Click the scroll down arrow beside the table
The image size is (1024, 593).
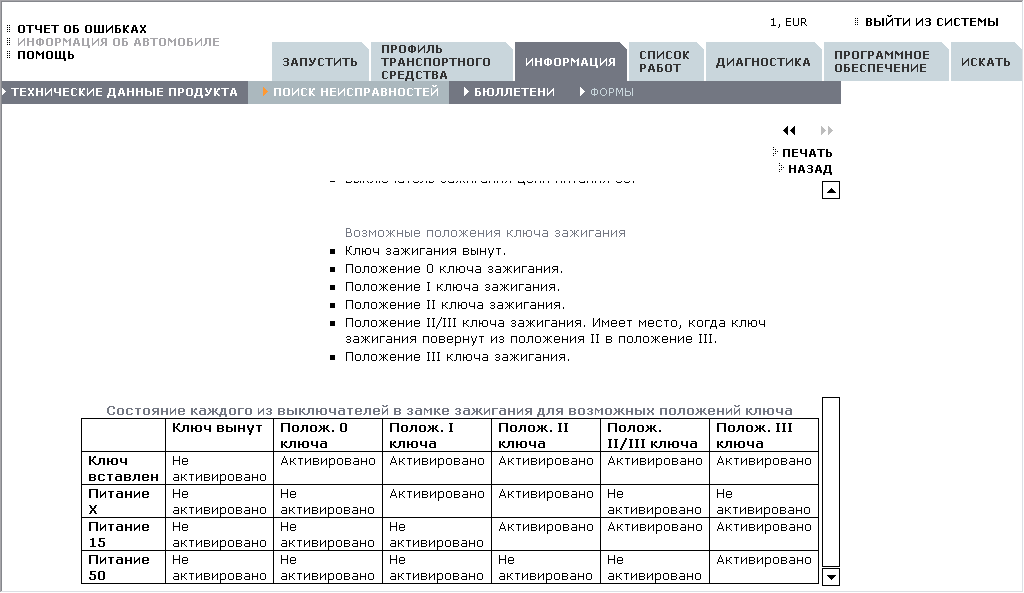(831, 577)
